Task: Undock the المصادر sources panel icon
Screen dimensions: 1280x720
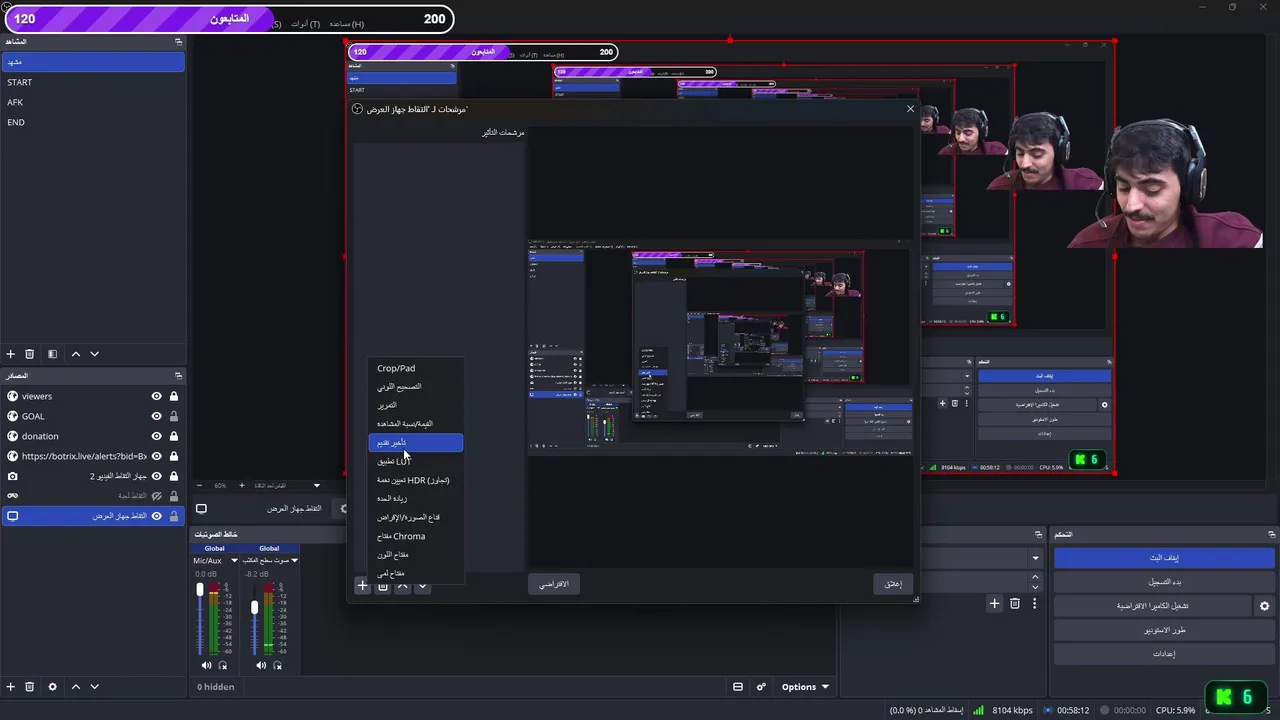Action: (x=178, y=376)
